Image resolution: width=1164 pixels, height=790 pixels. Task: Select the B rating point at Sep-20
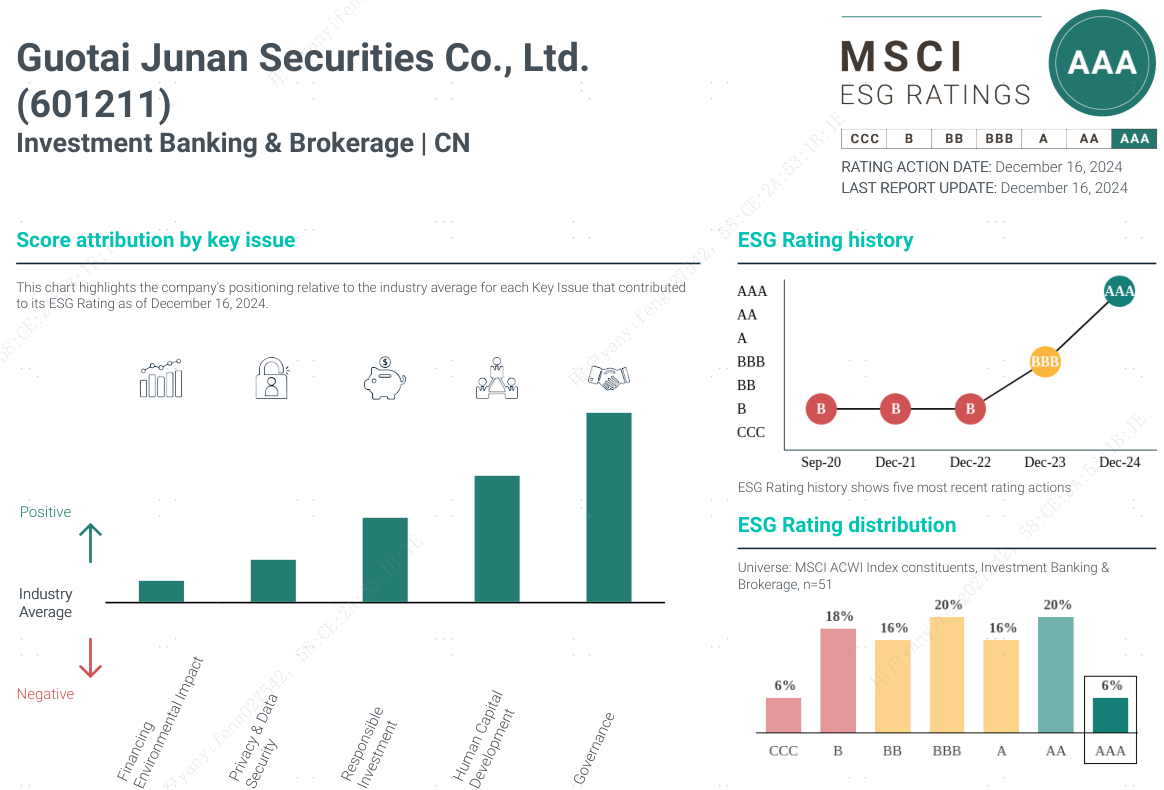coord(821,409)
